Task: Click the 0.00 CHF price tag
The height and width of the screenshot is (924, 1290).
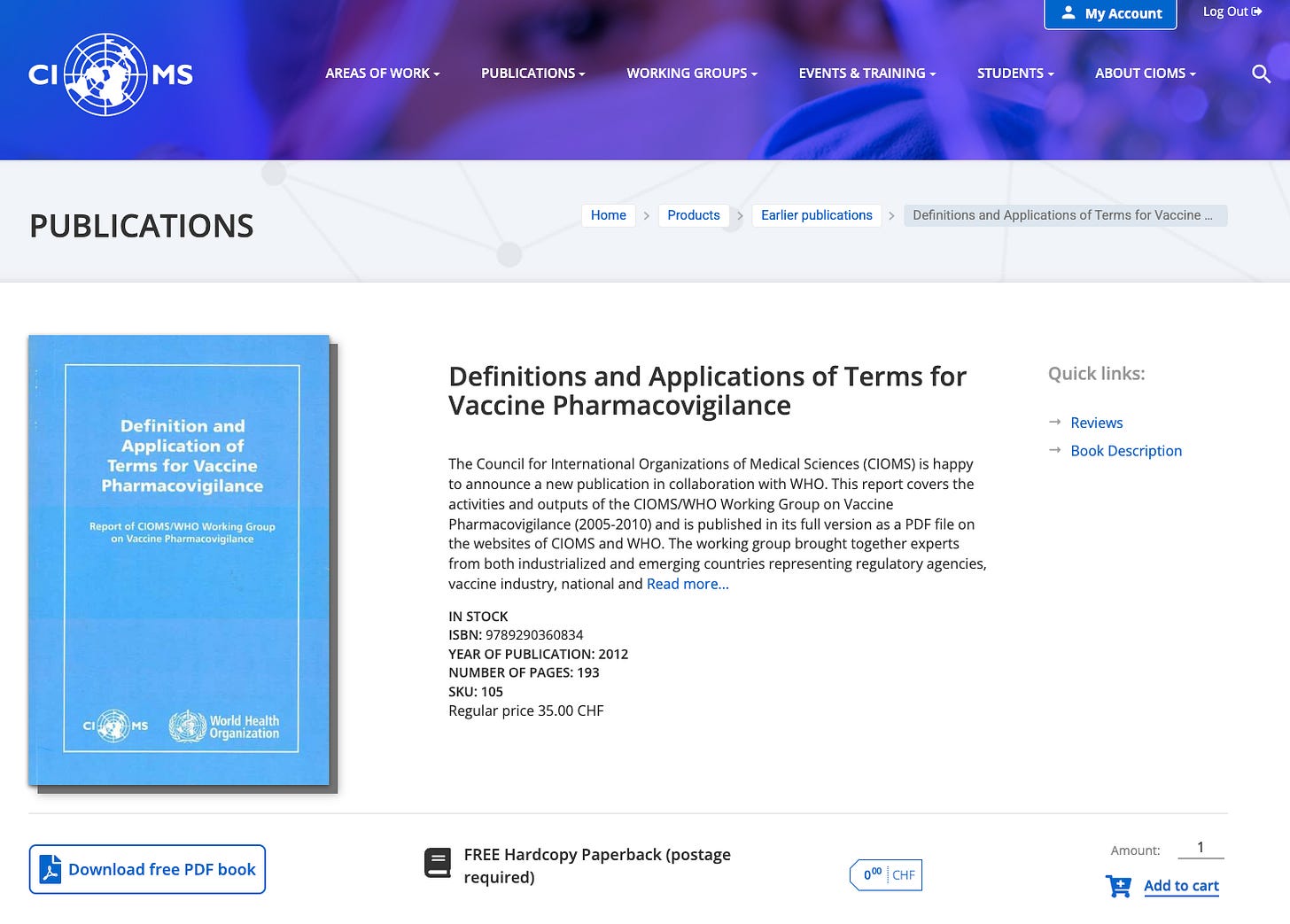Action: (x=886, y=875)
